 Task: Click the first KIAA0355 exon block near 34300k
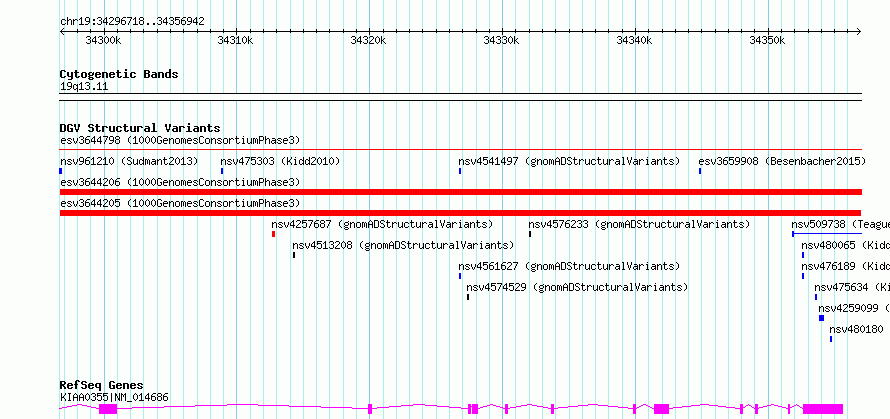point(108,409)
